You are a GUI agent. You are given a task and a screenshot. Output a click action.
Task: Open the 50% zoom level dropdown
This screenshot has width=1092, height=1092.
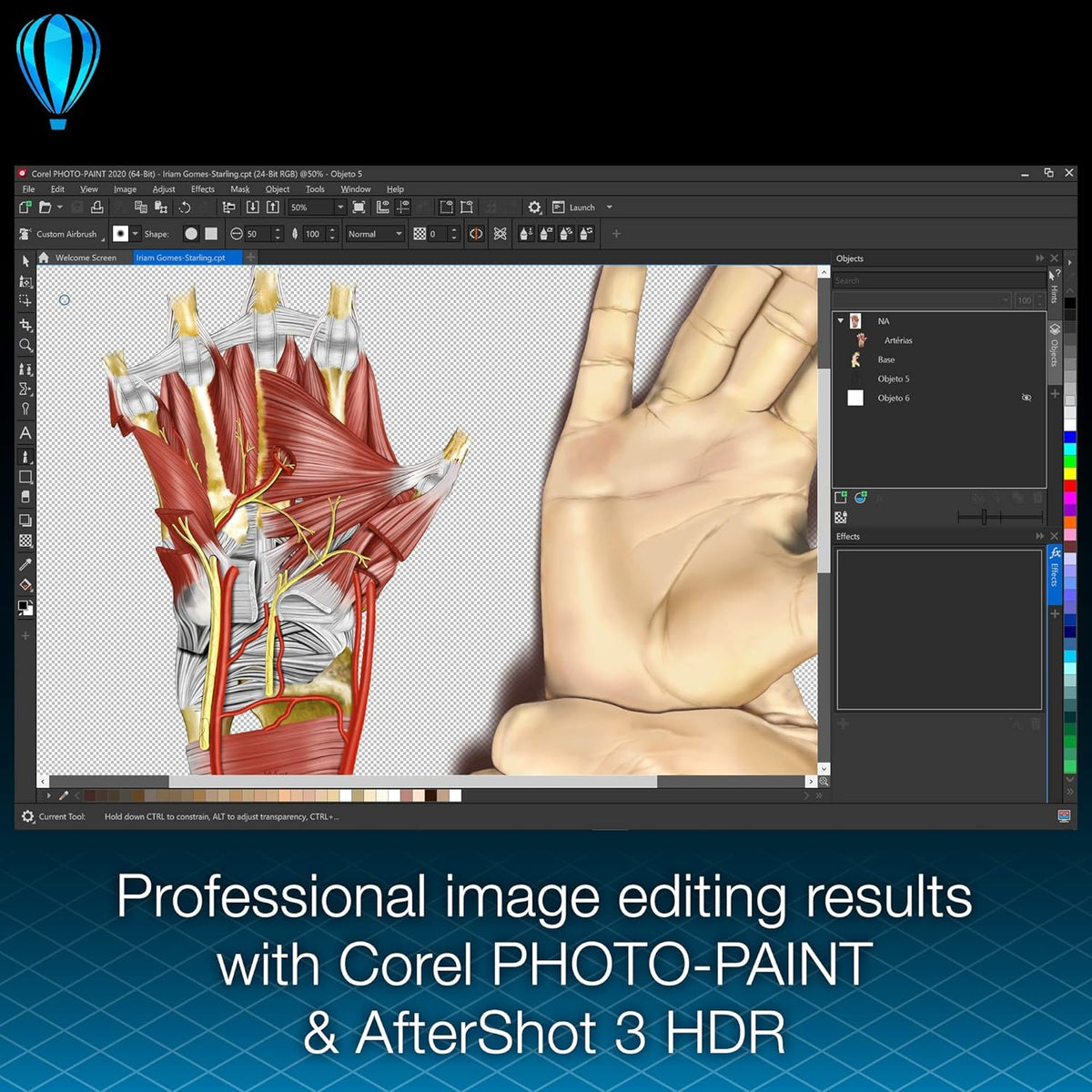coord(340,207)
